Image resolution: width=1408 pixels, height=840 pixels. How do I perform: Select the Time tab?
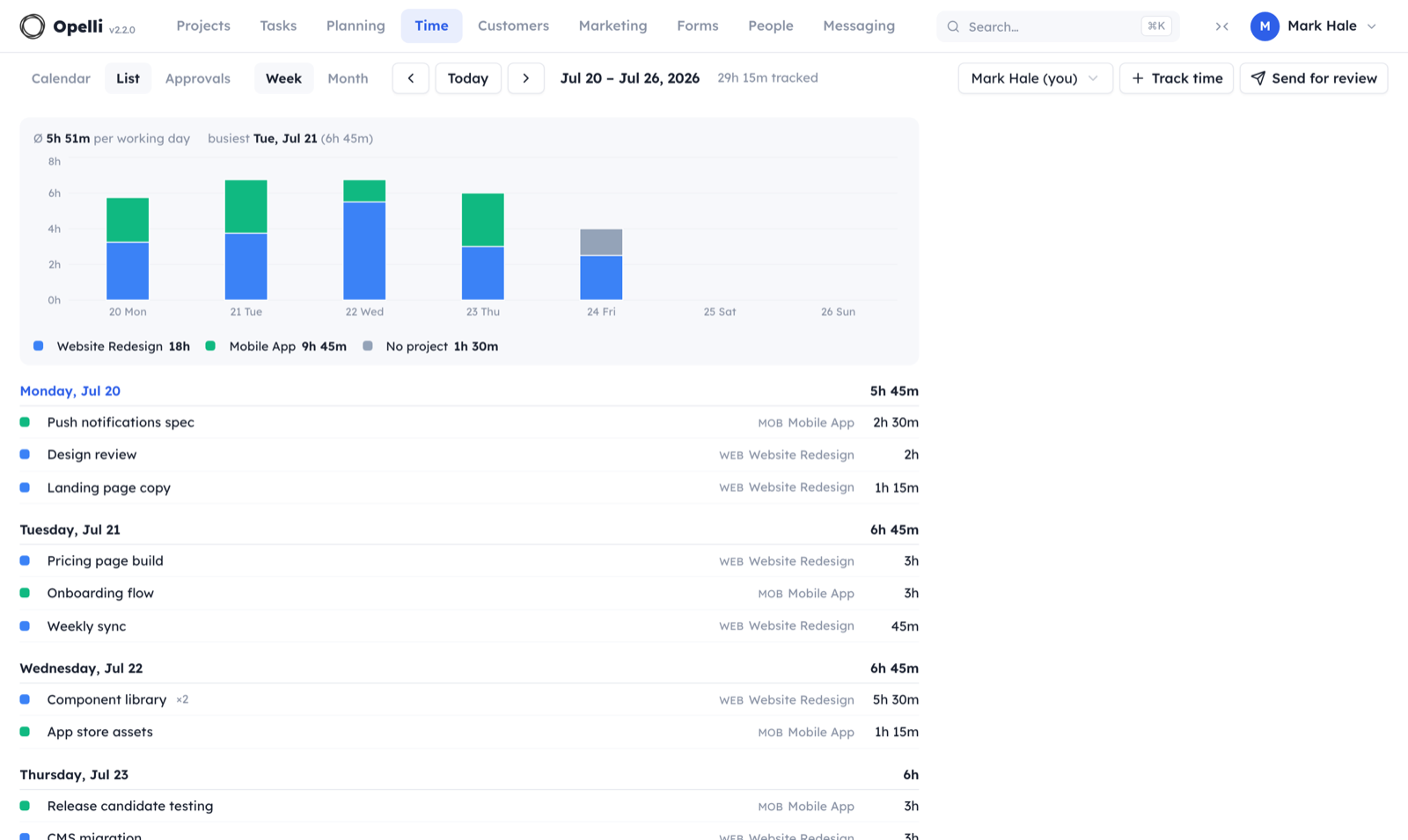(x=431, y=26)
